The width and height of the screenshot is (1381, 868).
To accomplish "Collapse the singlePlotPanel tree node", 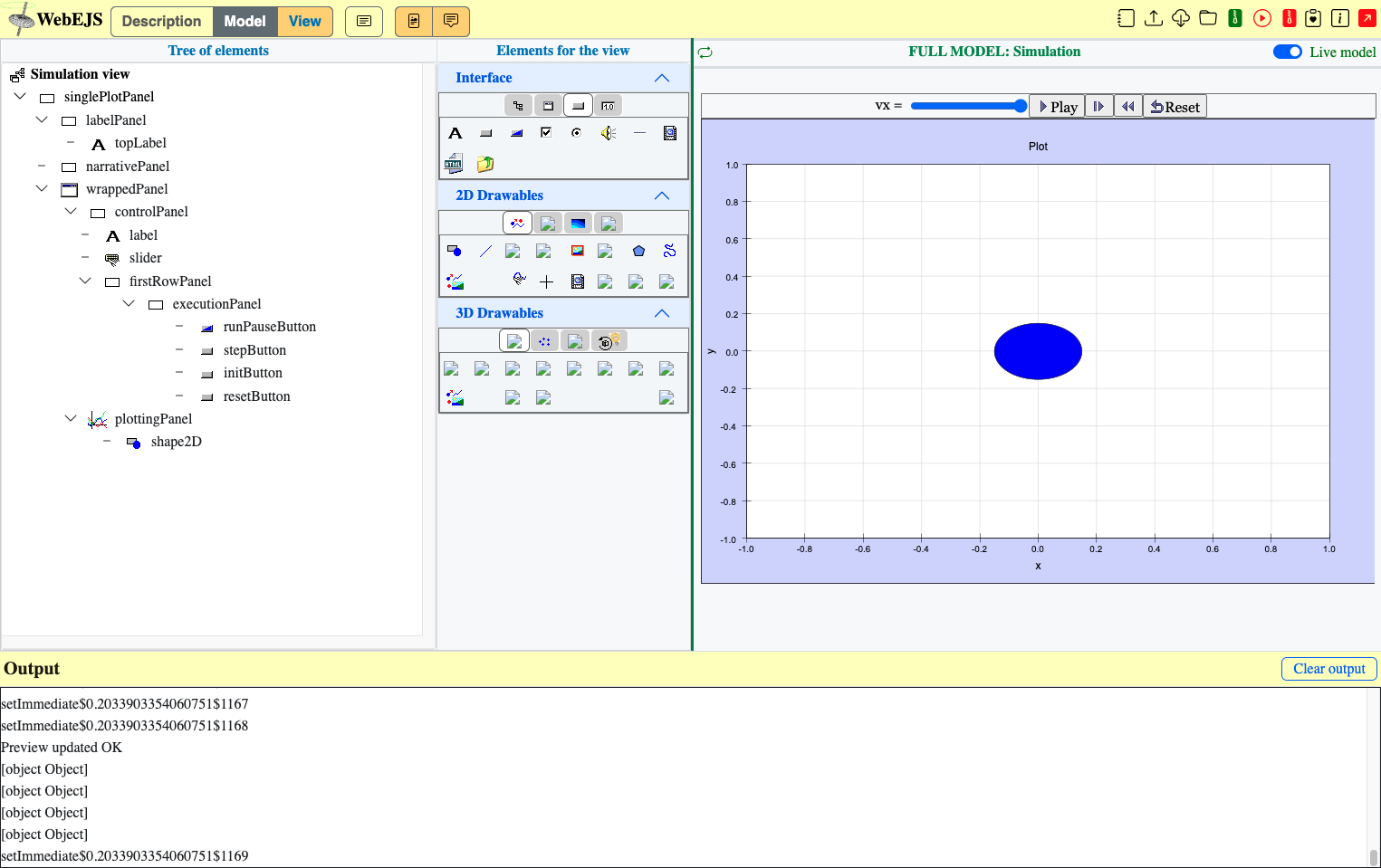I will pyautogui.click(x=20, y=96).
